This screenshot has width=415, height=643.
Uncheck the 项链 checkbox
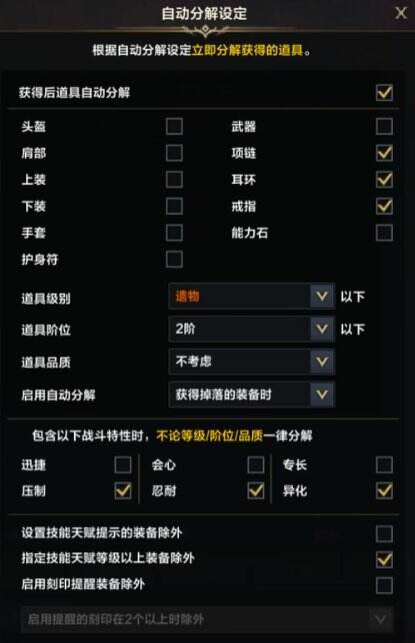(384, 153)
